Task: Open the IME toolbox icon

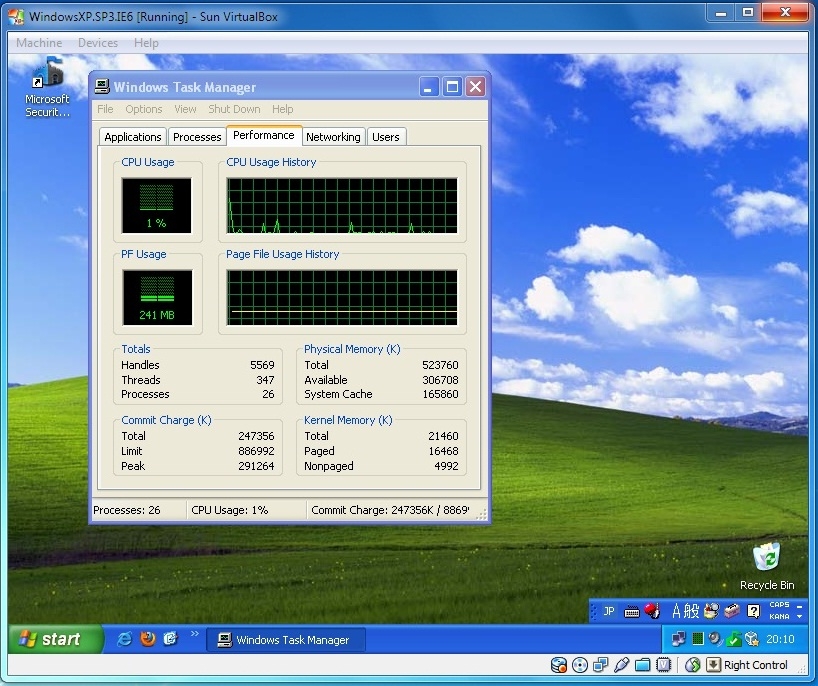Action: coord(731,611)
